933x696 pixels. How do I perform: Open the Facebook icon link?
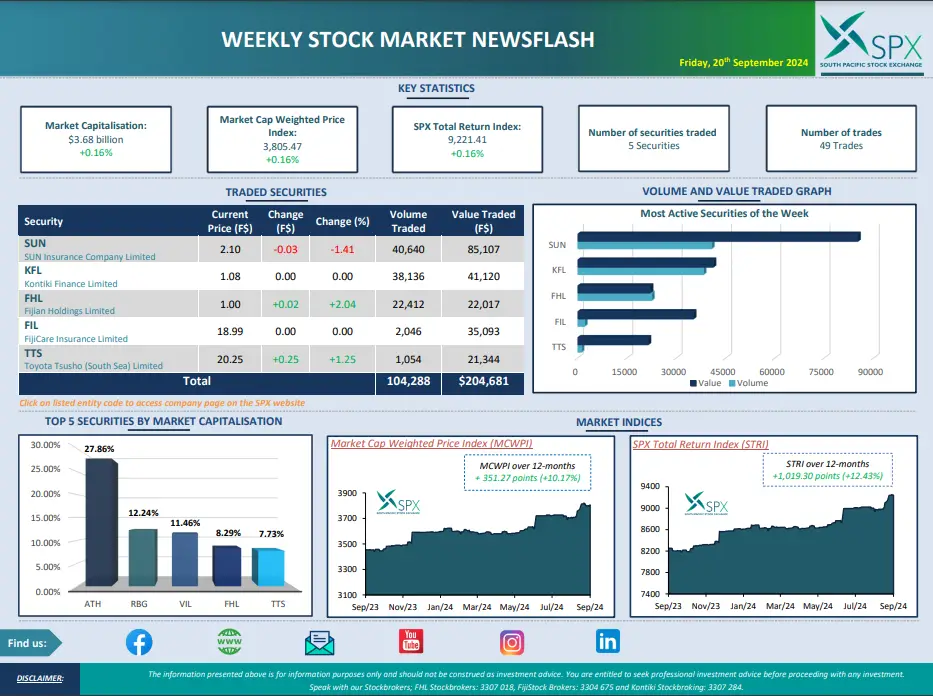pyautogui.click(x=139, y=642)
